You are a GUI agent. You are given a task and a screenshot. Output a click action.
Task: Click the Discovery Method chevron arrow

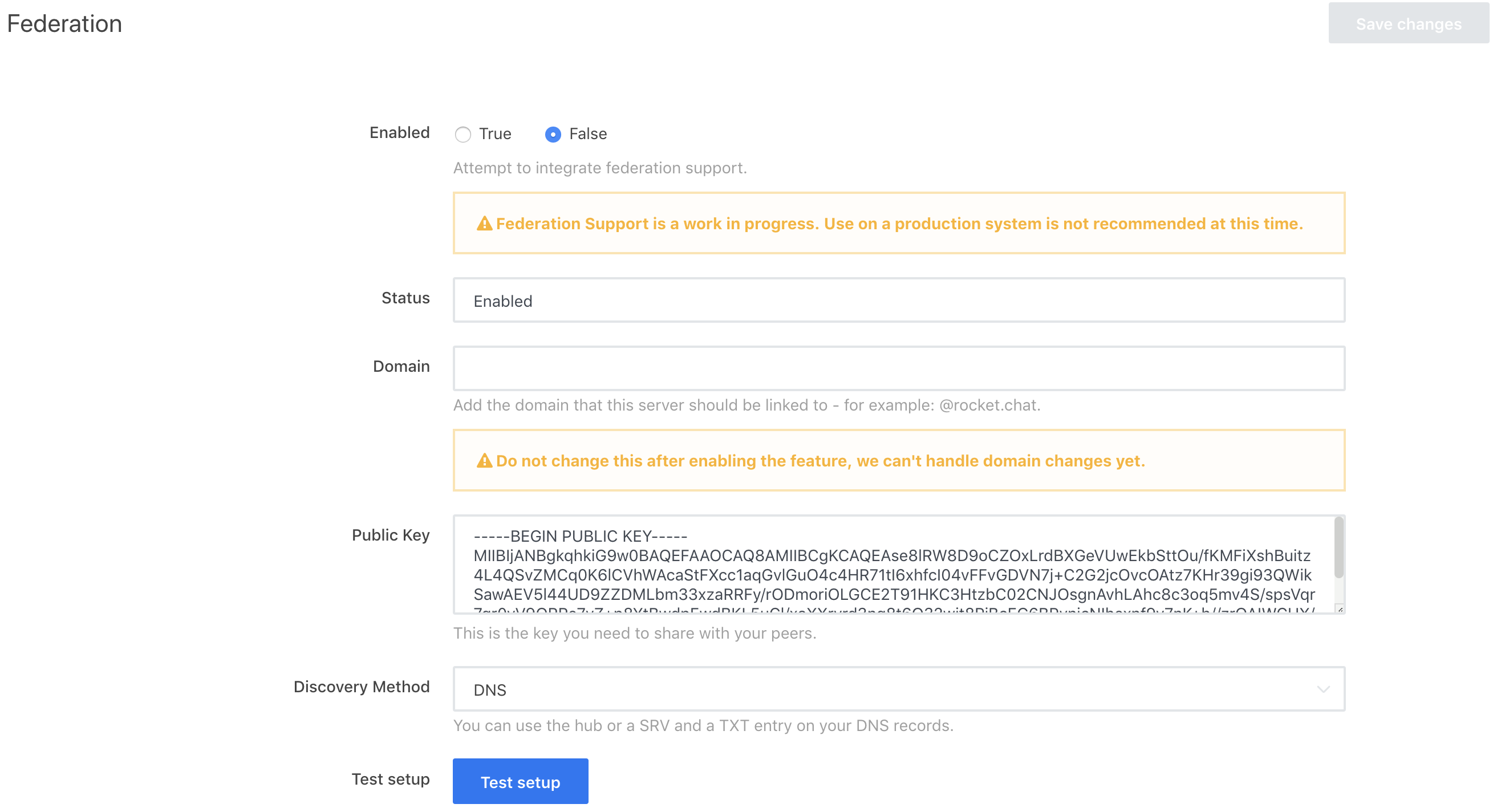pos(1322,689)
